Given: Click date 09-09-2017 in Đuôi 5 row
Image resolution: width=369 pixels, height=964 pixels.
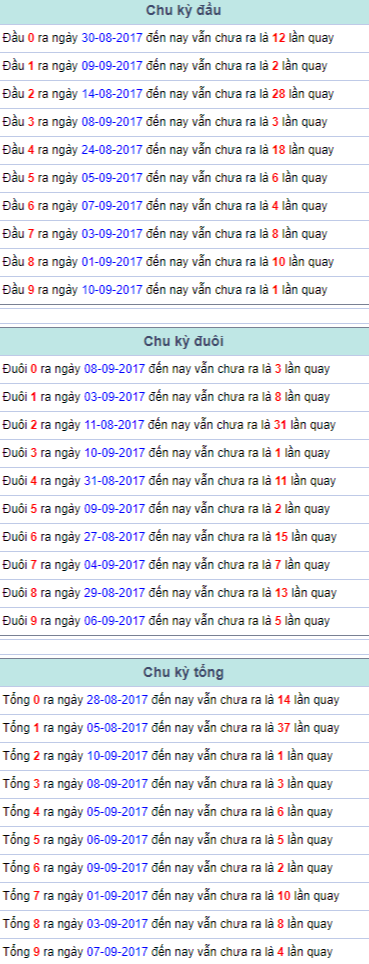Looking at the screenshot, I should click(x=114, y=509).
